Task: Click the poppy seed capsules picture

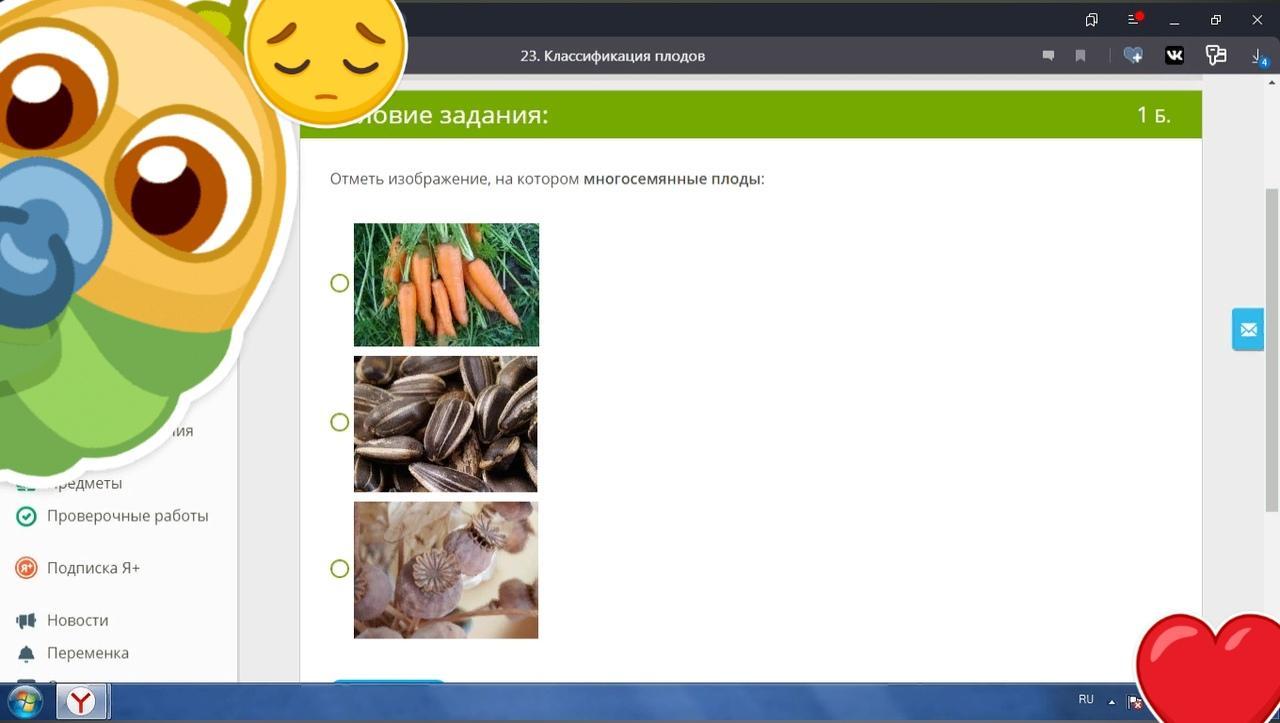Action: 446,569
